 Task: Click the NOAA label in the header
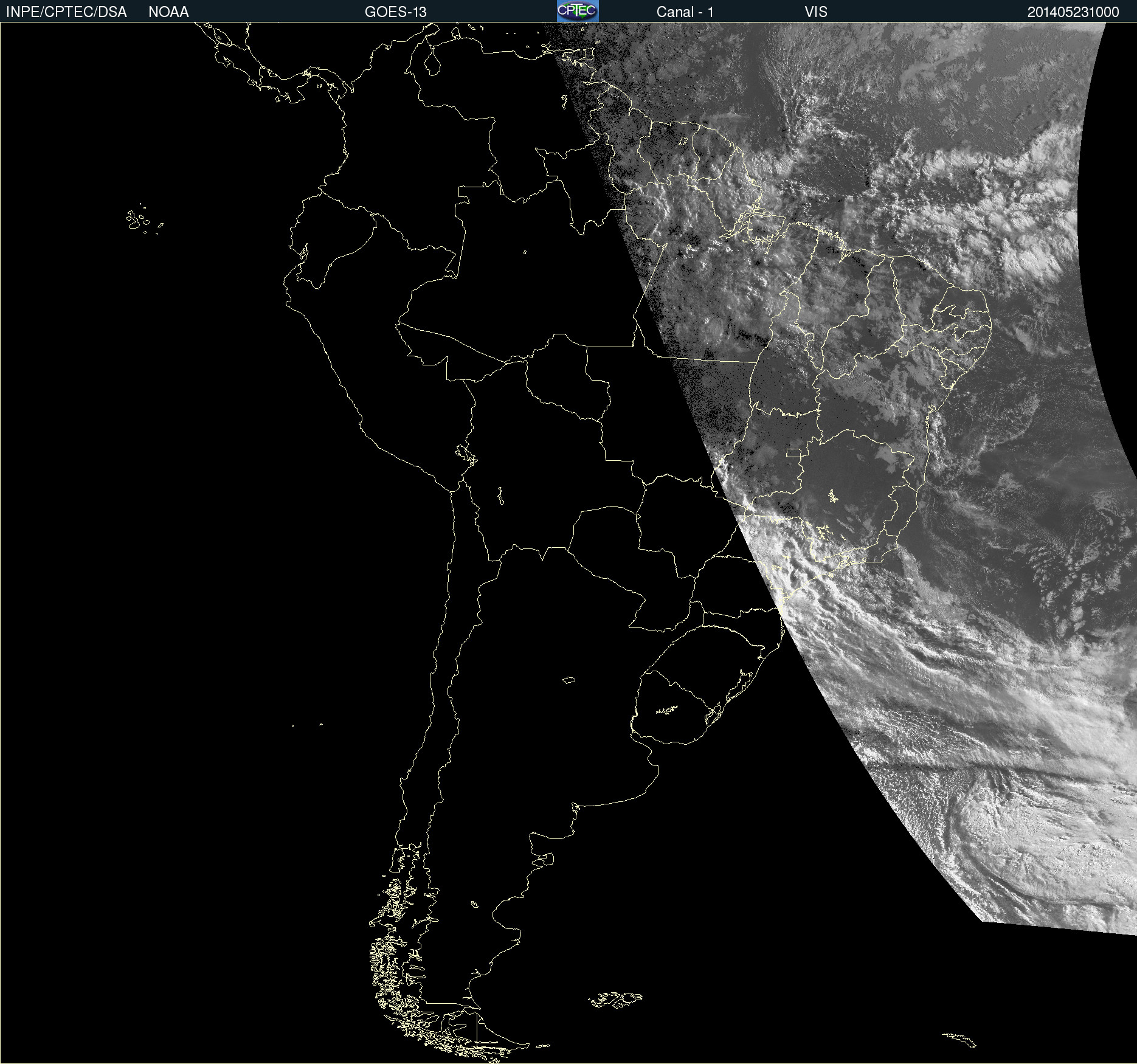pos(168,12)
